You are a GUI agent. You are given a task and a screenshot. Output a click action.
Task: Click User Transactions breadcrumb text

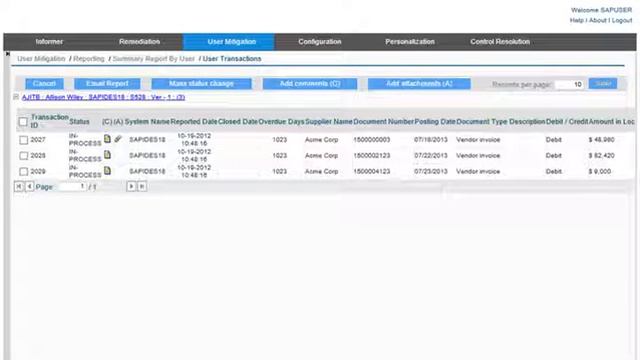232,59
